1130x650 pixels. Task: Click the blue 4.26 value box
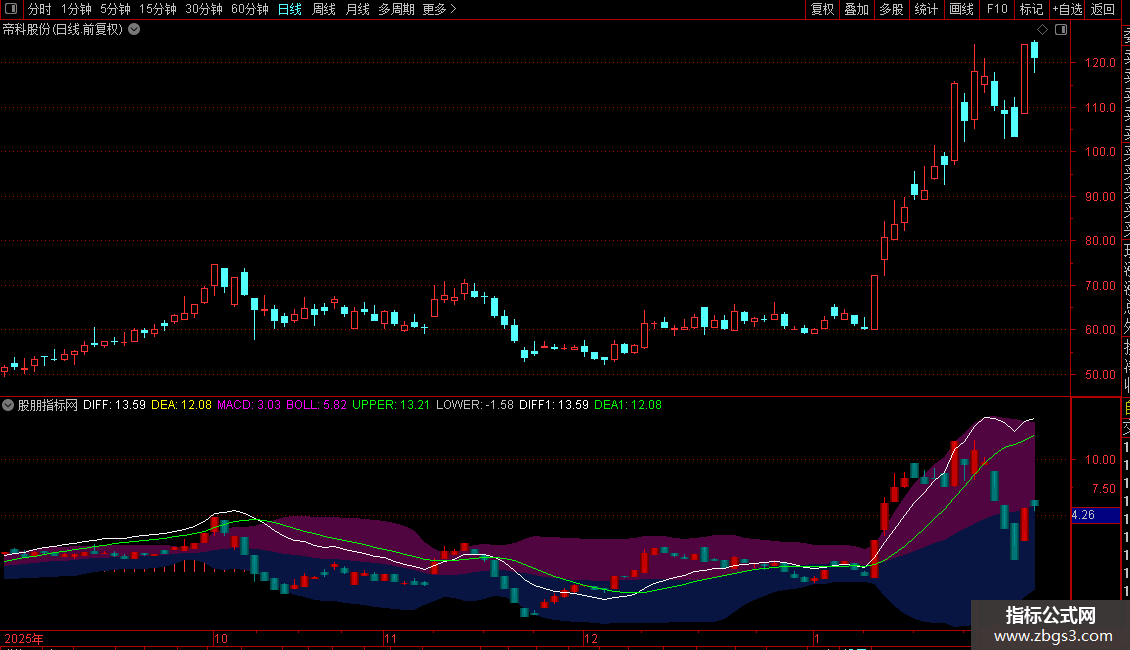pyautogui.click(x=1095, y=515)
